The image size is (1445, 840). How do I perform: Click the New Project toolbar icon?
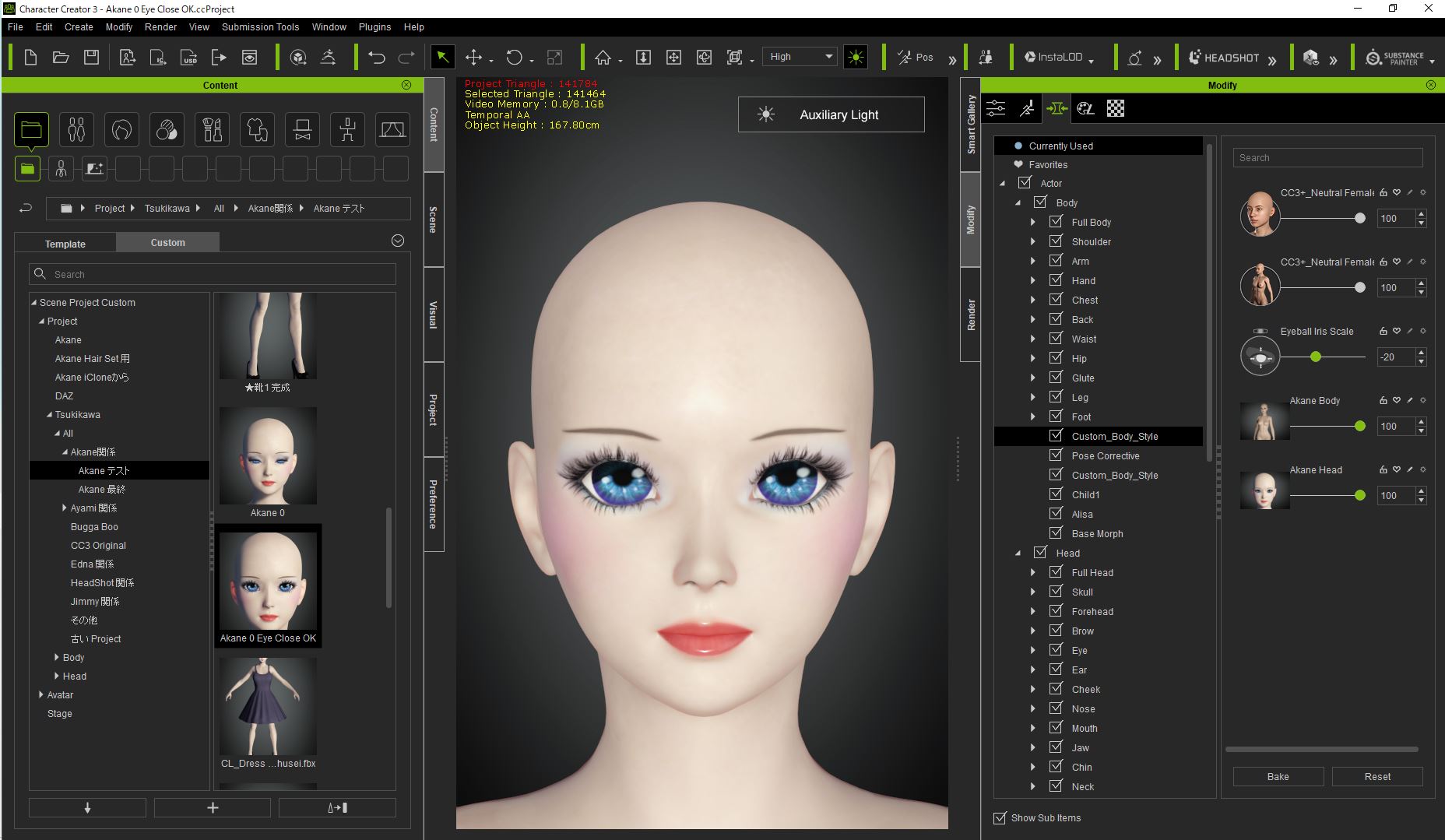coord(30,57)
